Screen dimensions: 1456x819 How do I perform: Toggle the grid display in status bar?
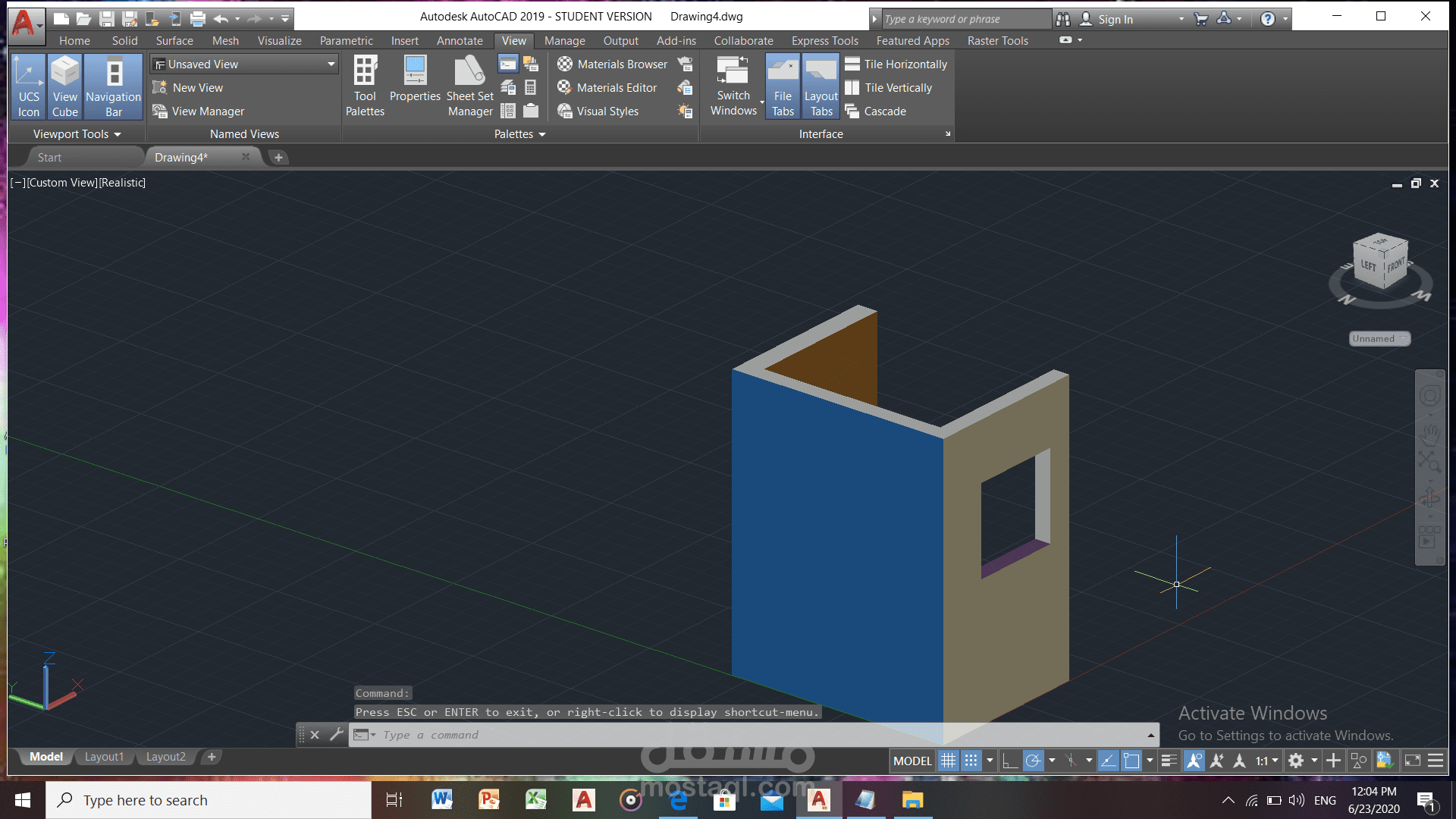click(948, 761)
